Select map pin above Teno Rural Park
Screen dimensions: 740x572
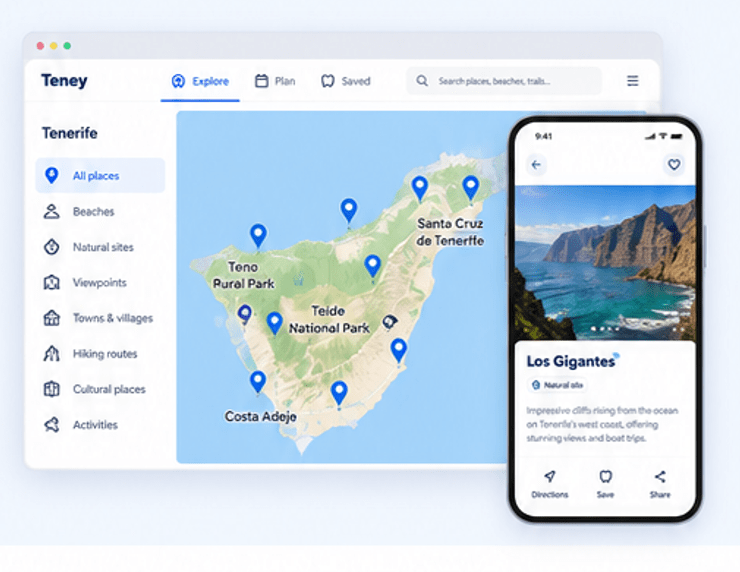(258, 235)
